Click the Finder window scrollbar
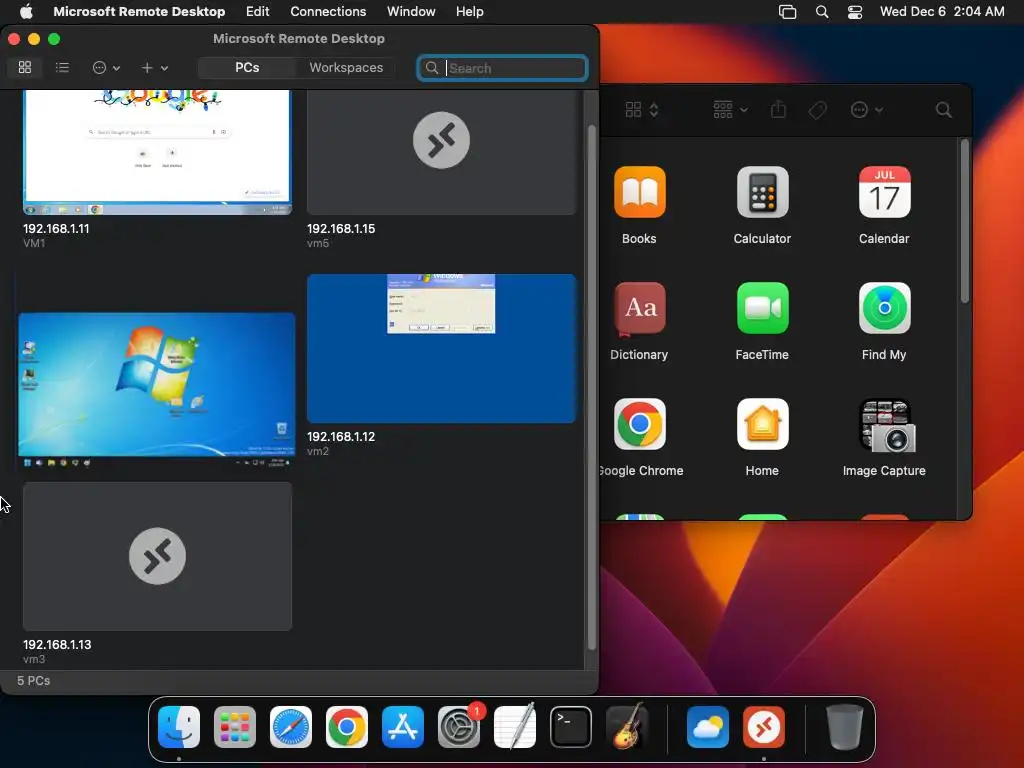 [x=965, y=222]
